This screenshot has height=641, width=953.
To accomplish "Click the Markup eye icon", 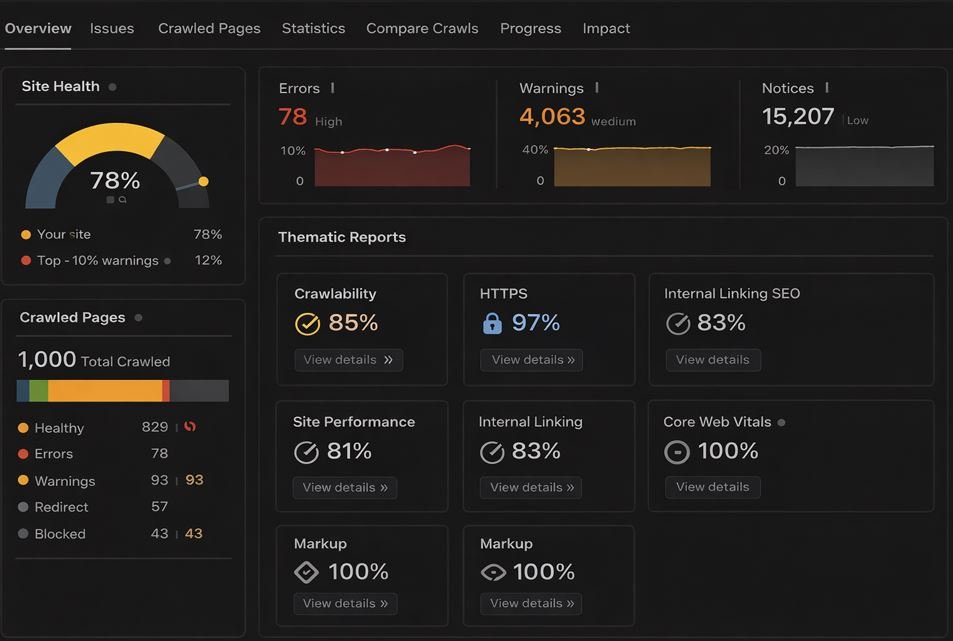I will 493,572.
